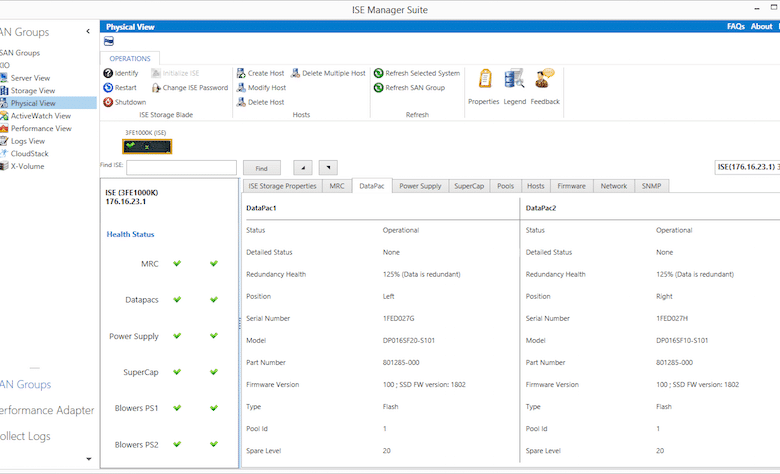
Task: Click first Blowers PS2 health check mark
Action: click(x=177, y=444)
